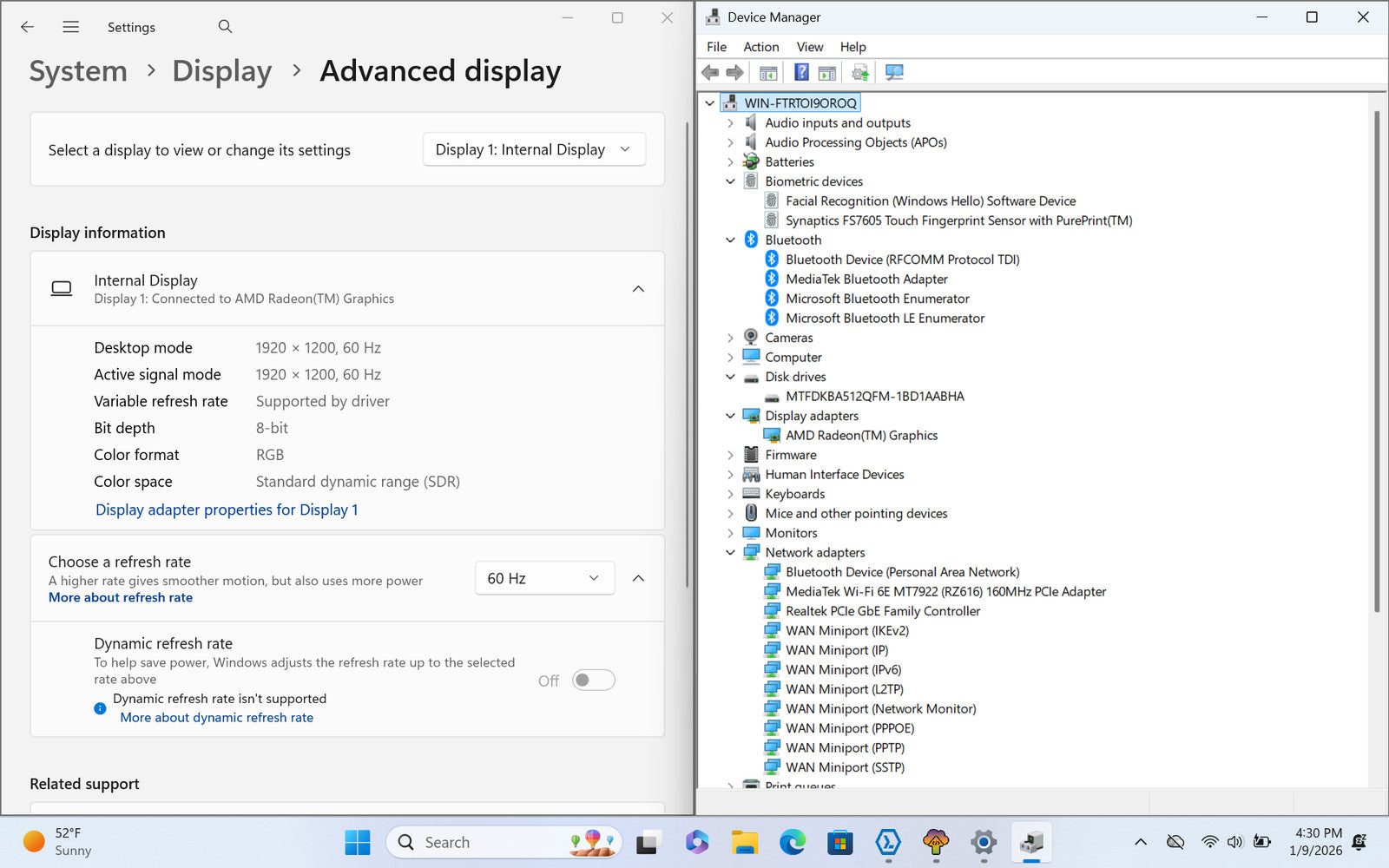This screenshot has width=1389, height=868.
Task: Open the View menu in Device Manager
Action: tap(809, 47)
